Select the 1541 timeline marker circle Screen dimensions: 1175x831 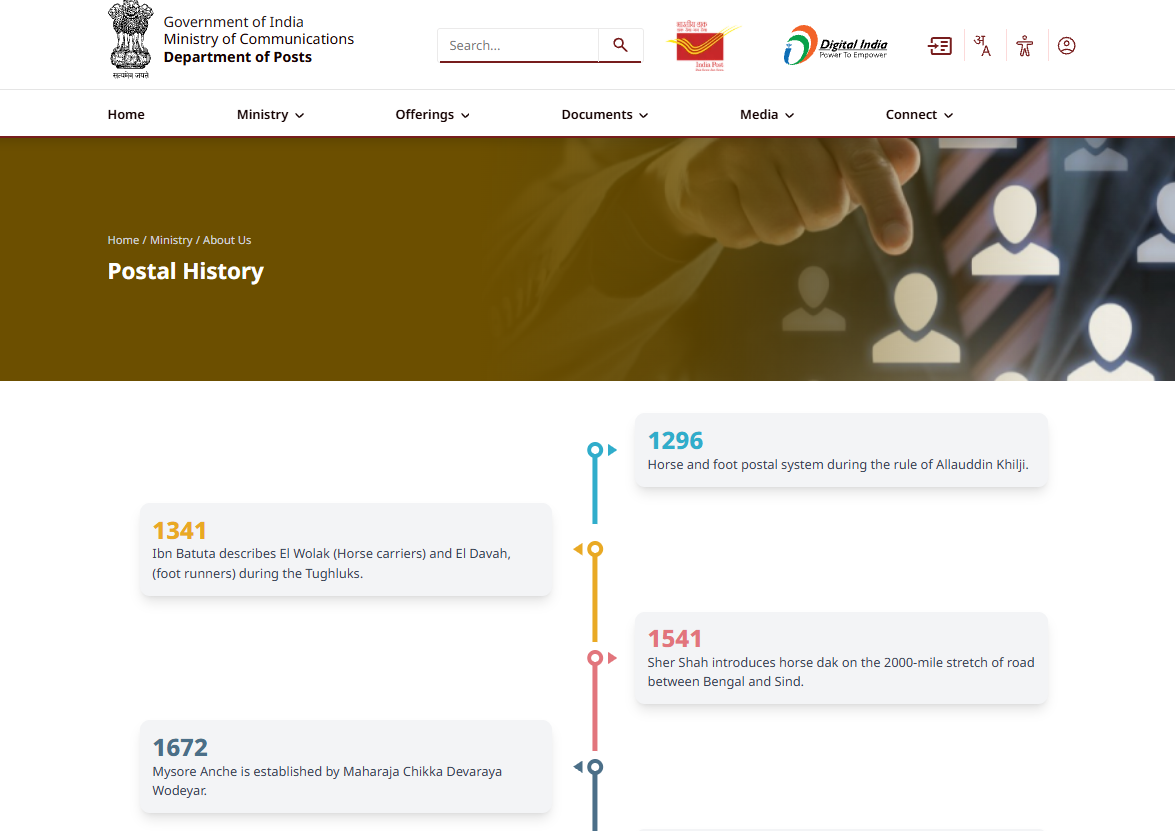595,658
